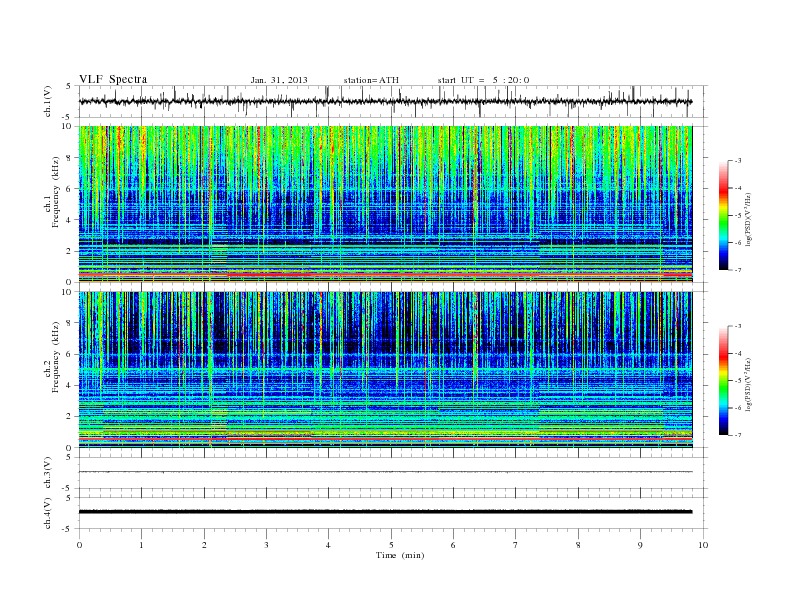Click the 'VLF Spectra' title text

point(113,79)
